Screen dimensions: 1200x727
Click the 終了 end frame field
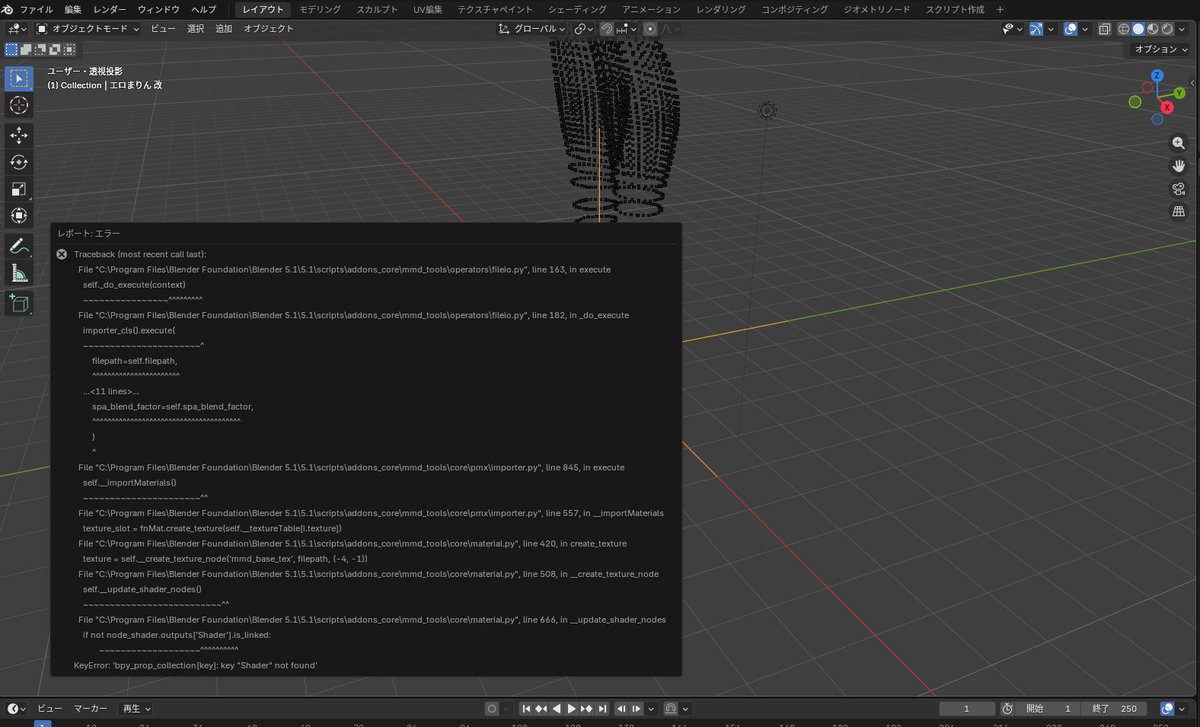[1112, 708]
